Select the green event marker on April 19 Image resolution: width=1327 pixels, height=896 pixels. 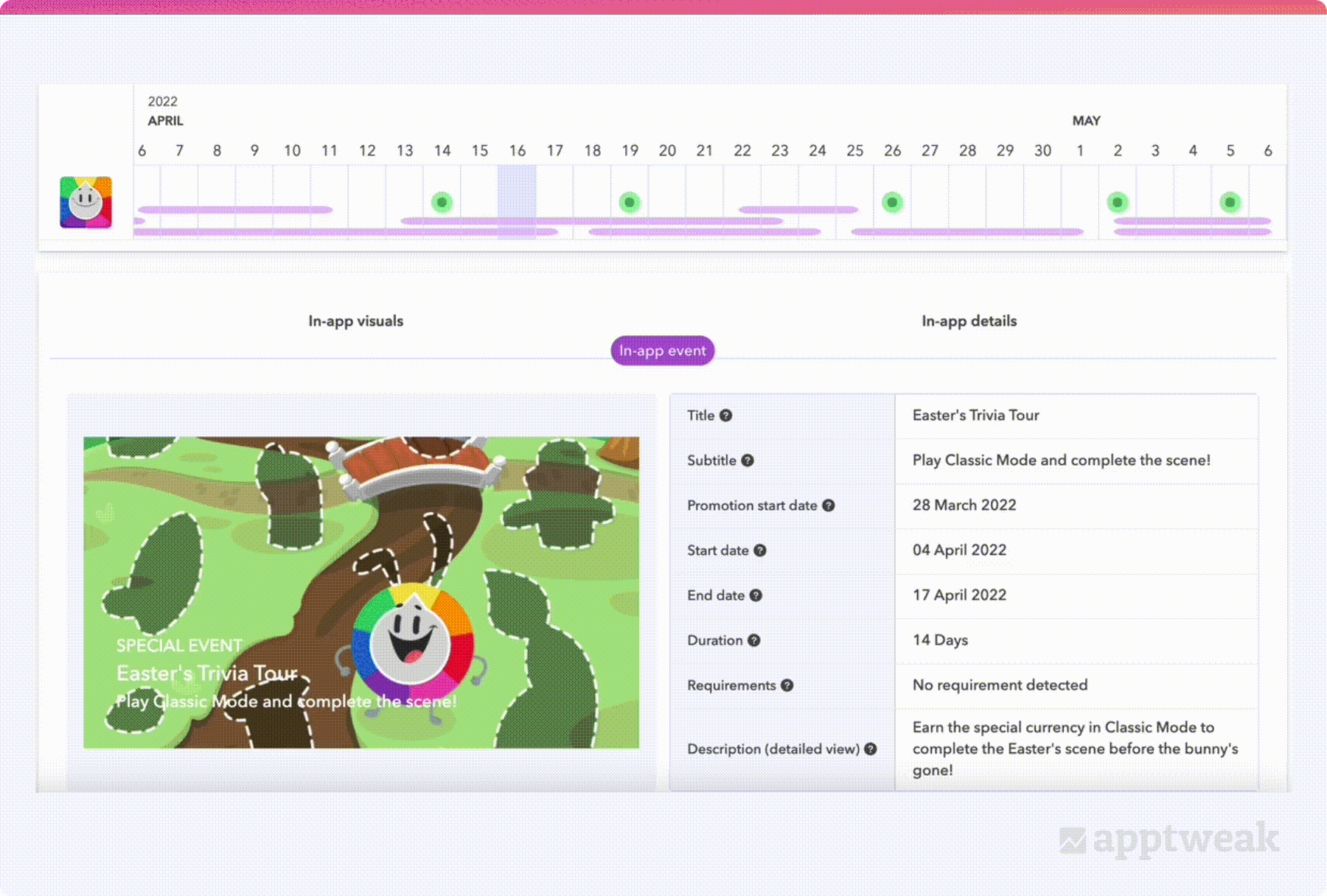(630, 202)
